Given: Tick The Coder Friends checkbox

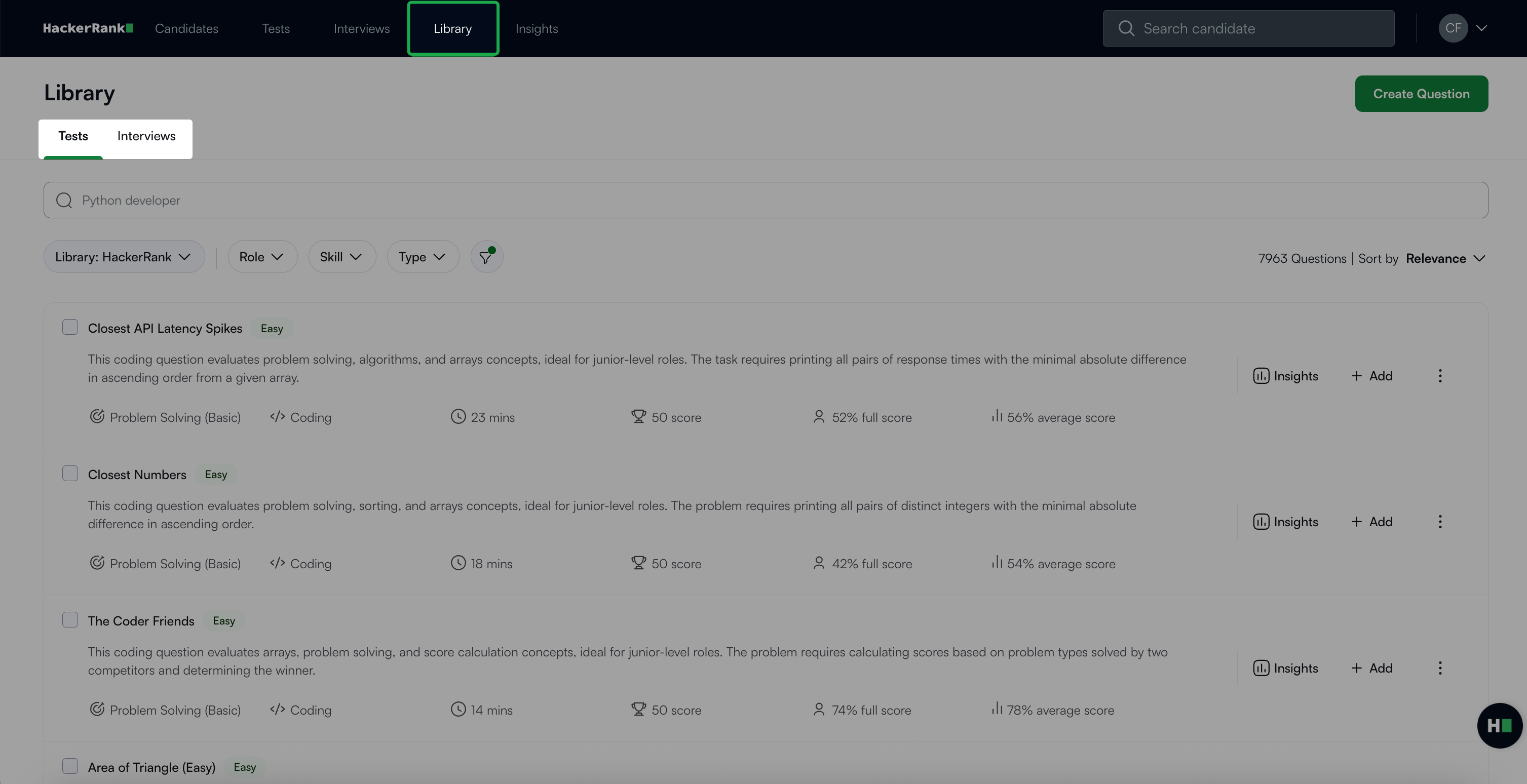Looking at the screenshot, I should point(70,620).
